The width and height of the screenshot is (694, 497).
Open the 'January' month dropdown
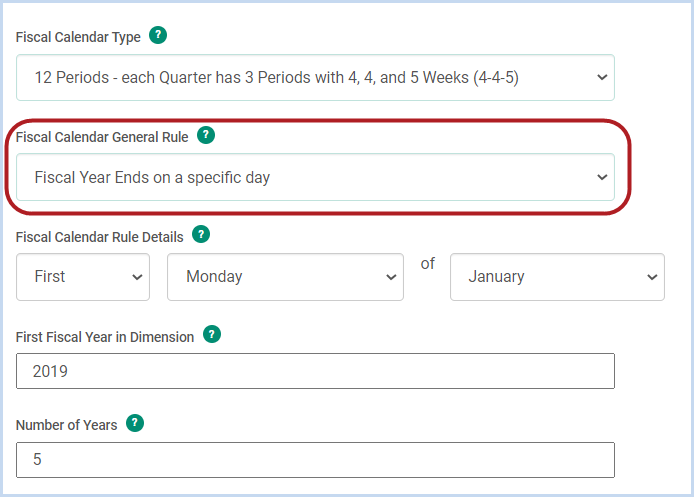pyautogui.click(x=557, y=277)
